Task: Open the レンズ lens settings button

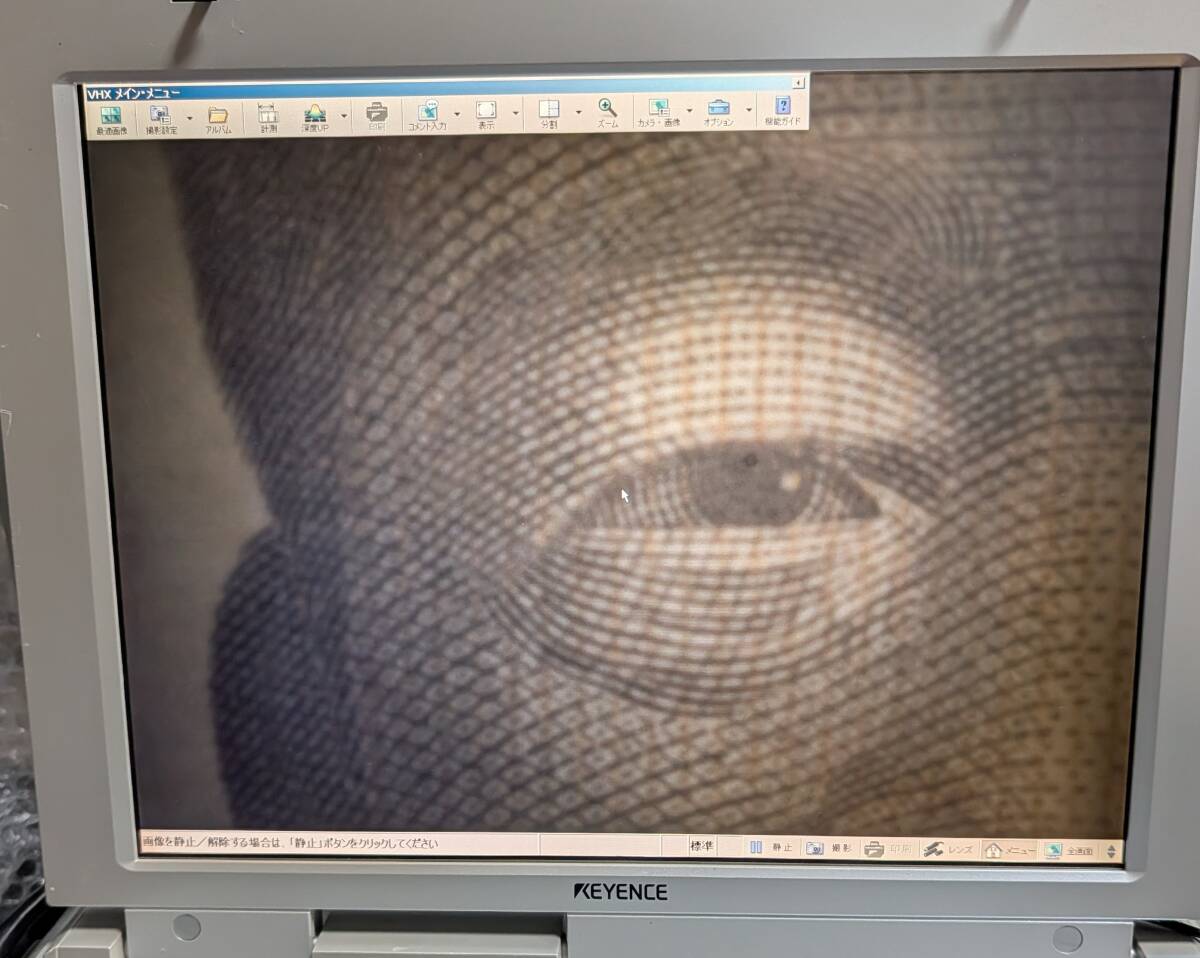Action: pyautogui.click(x=949, y=850)
